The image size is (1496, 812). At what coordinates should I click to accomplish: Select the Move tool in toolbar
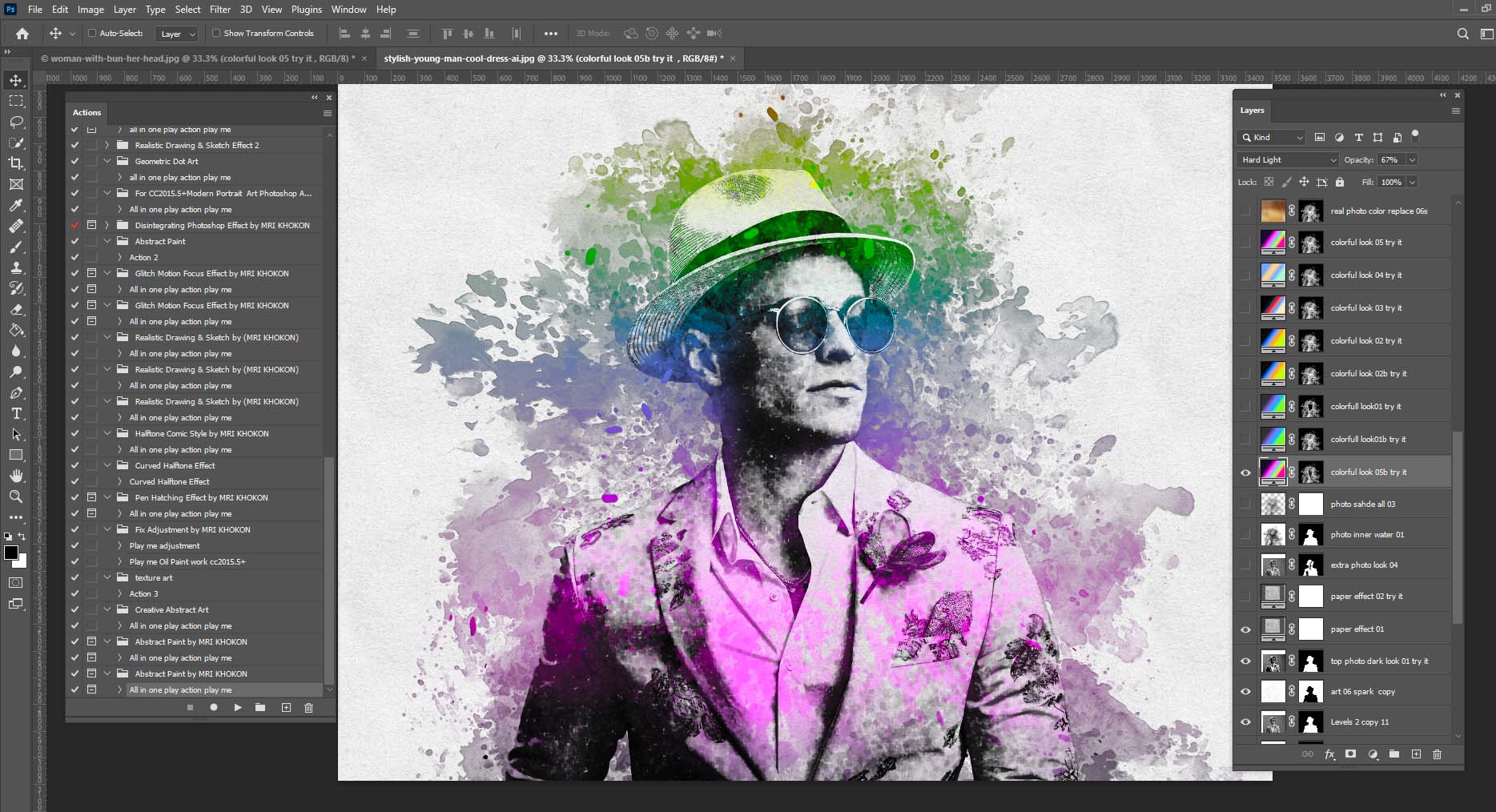click(16, 81)
